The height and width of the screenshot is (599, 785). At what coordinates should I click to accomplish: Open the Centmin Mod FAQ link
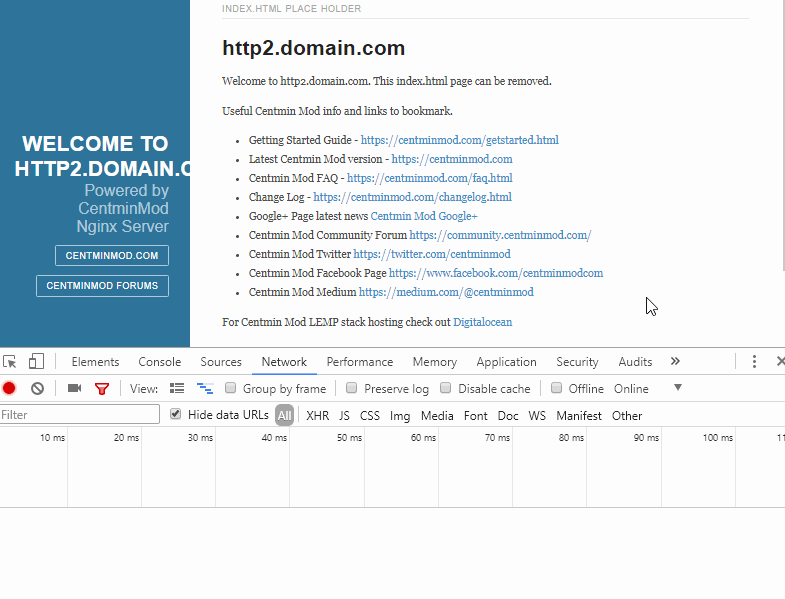[x=430, y=178]
